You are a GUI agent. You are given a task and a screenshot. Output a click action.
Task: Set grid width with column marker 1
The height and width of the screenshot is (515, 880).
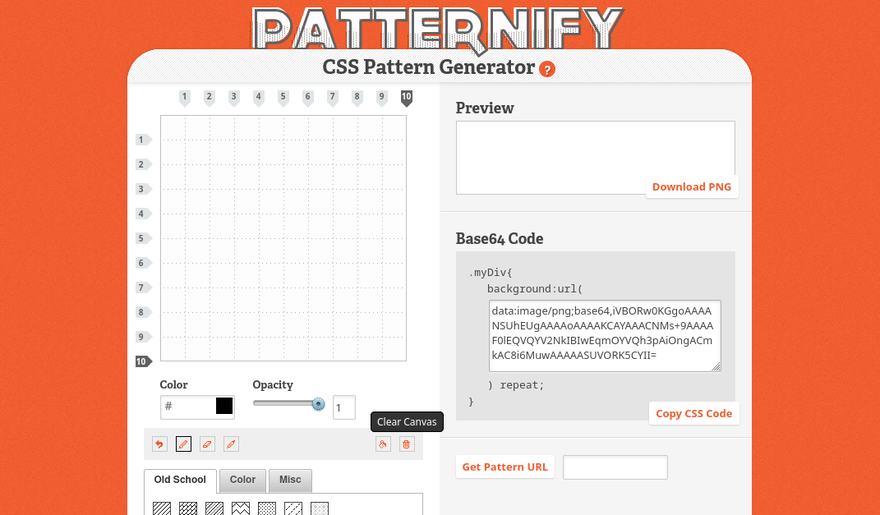click(185, 98)
